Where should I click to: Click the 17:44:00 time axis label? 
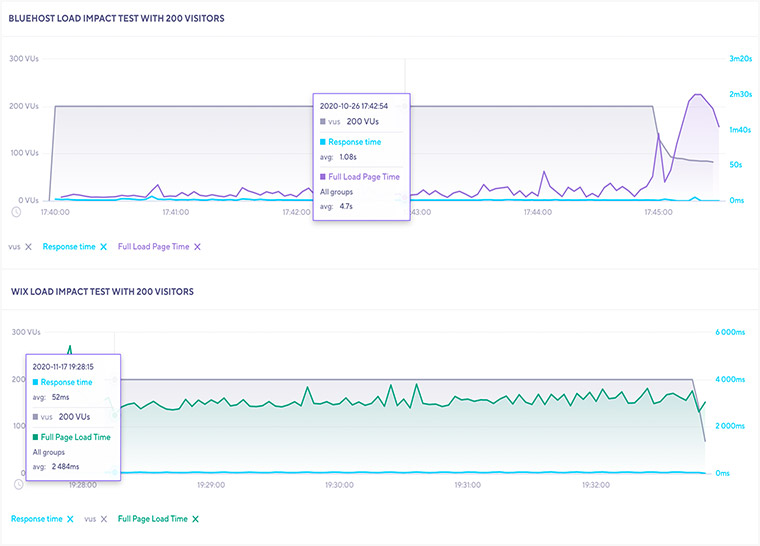click(x=538, y=212)
